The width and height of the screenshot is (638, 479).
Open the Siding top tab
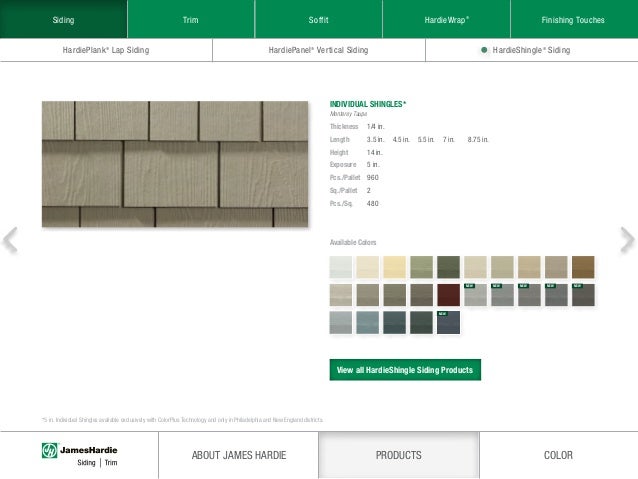coord(63,20)
